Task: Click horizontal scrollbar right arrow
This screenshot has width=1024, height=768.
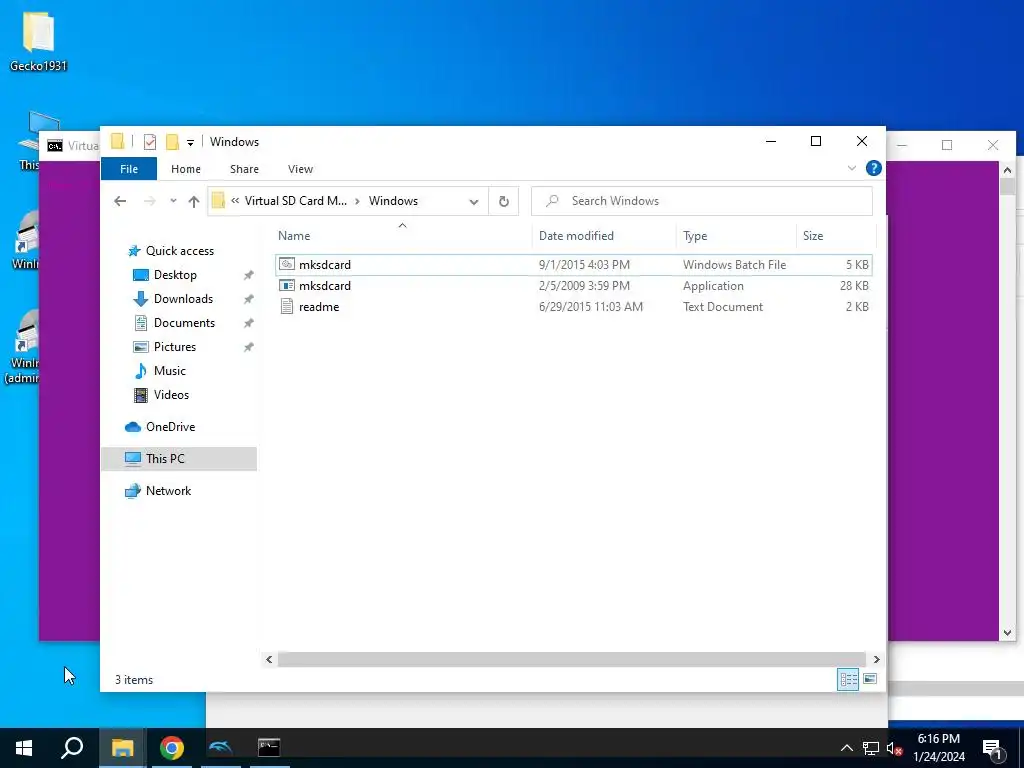Action: [876, 660]
